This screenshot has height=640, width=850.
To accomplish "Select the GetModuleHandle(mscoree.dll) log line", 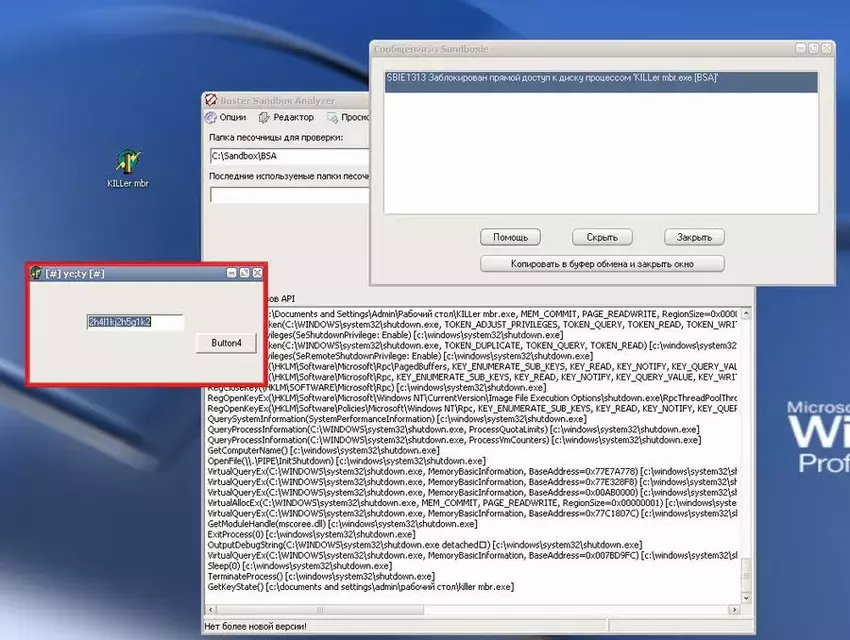I will 343,524.
